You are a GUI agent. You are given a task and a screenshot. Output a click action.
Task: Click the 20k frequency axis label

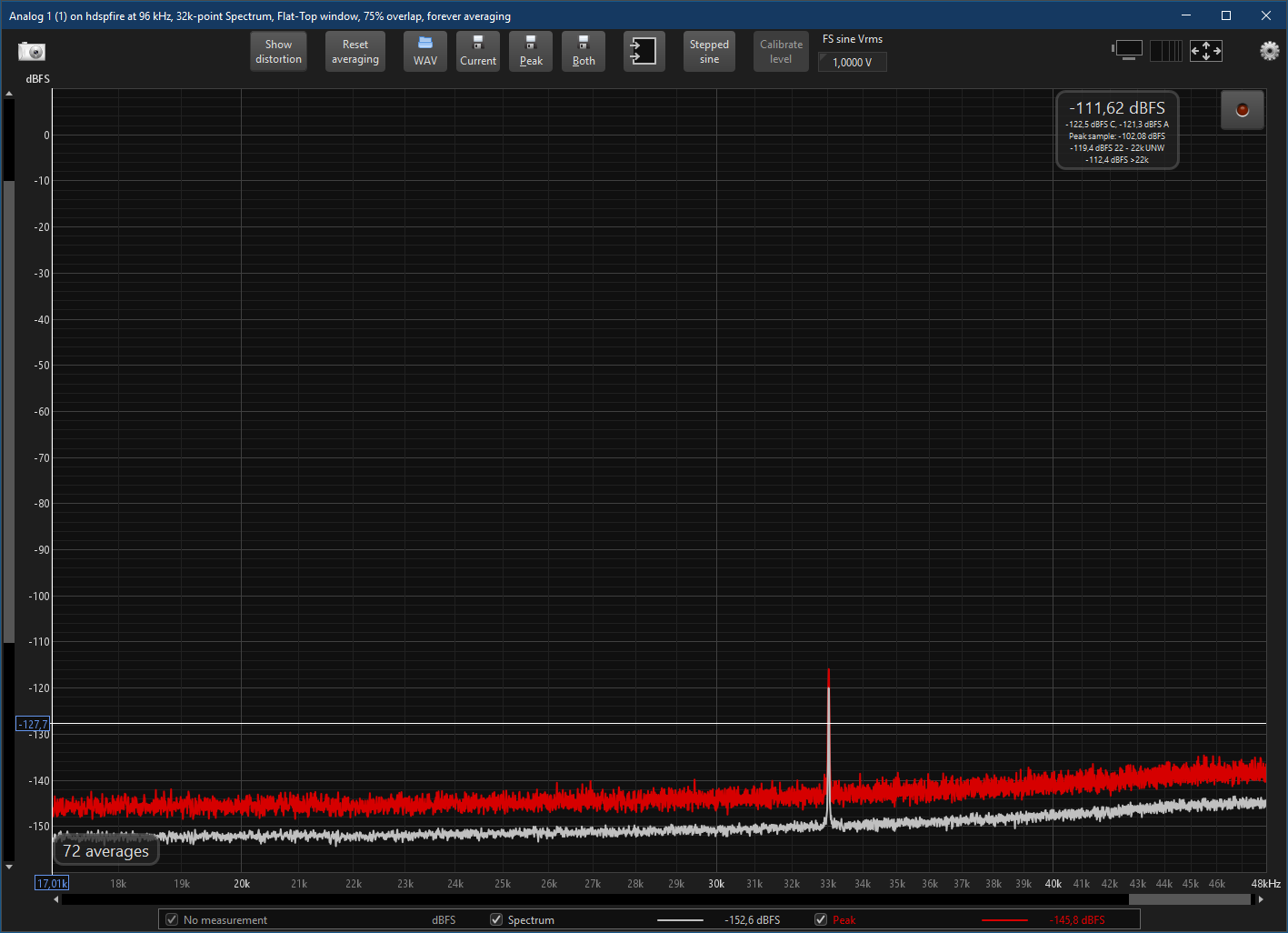point(242,884)
